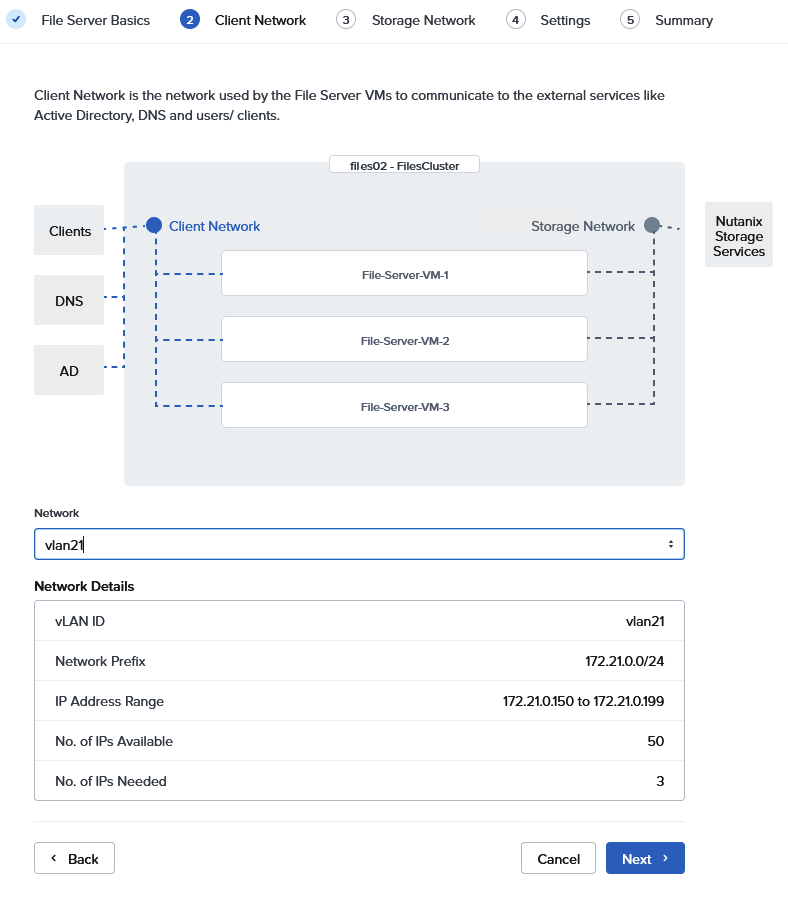Click the gray Storage Network node dot

pos(652,226)
